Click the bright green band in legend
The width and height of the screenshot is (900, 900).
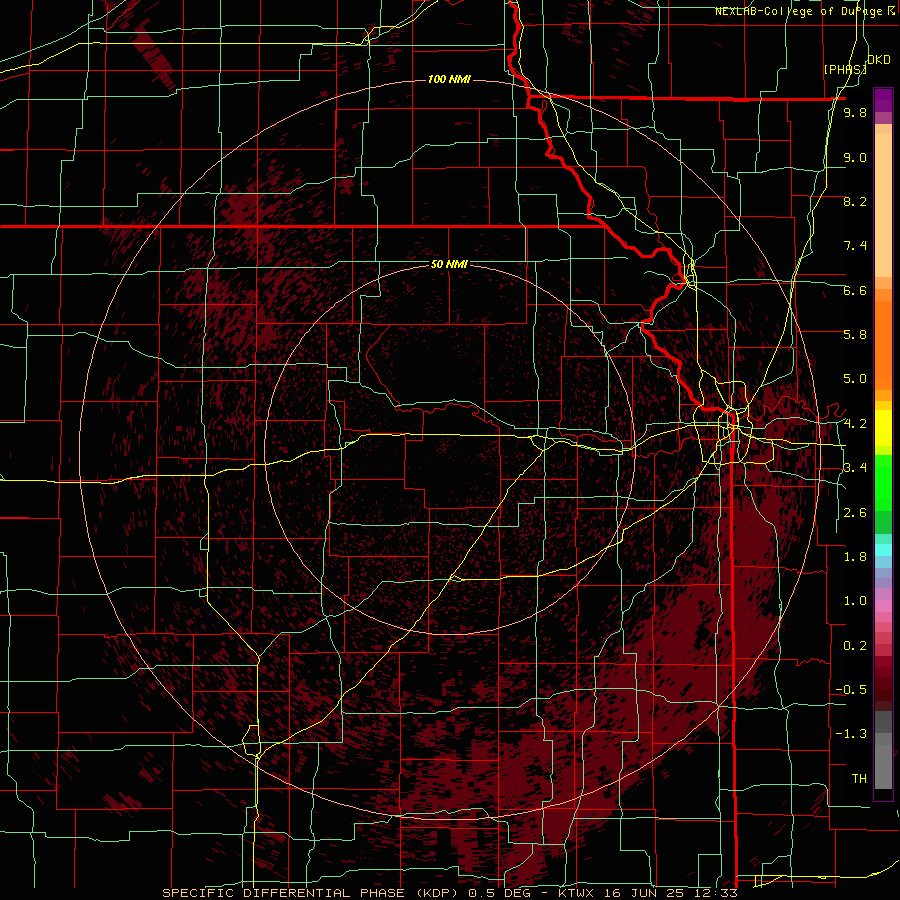tap(883, 483)
